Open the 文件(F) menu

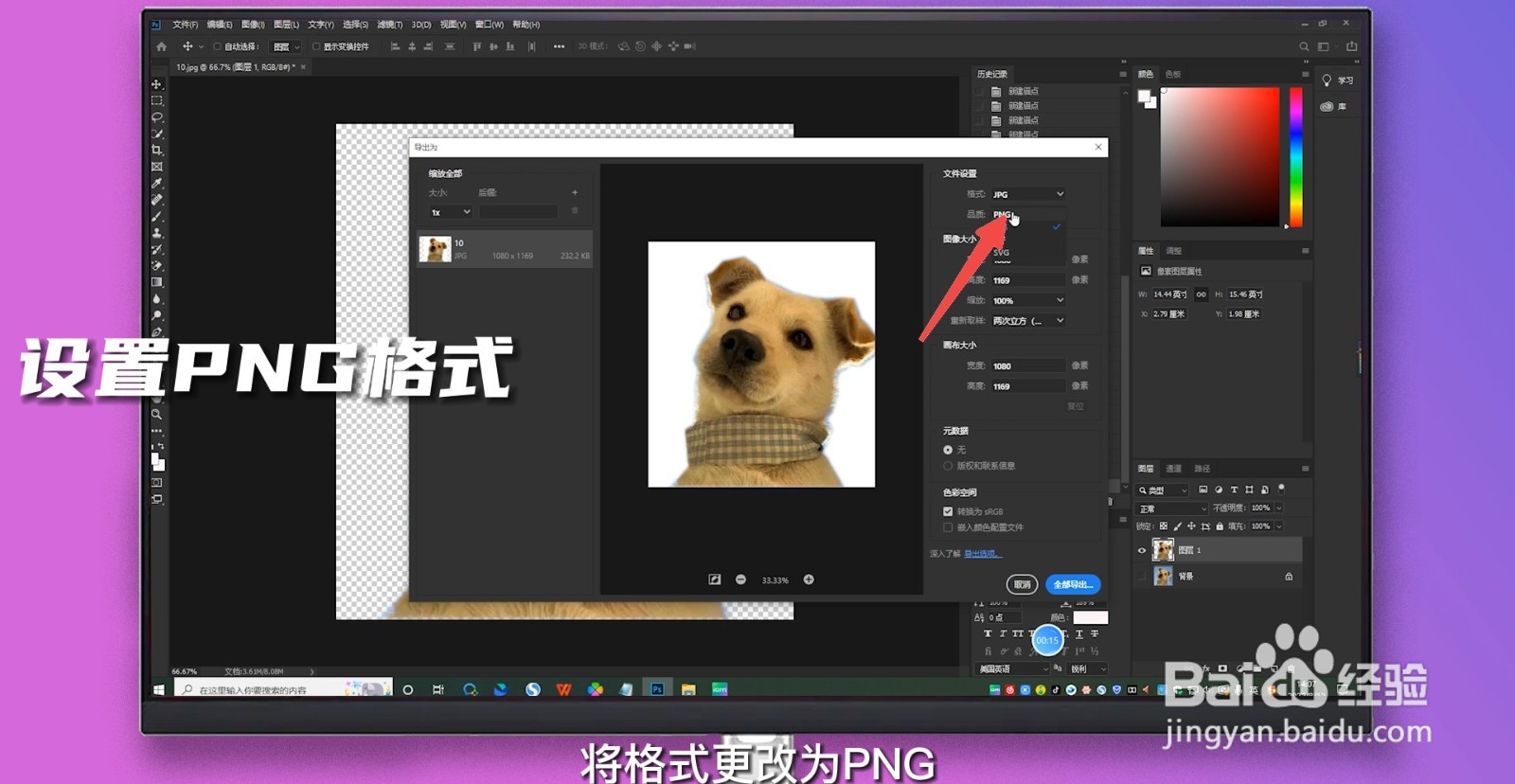point(186,25)
